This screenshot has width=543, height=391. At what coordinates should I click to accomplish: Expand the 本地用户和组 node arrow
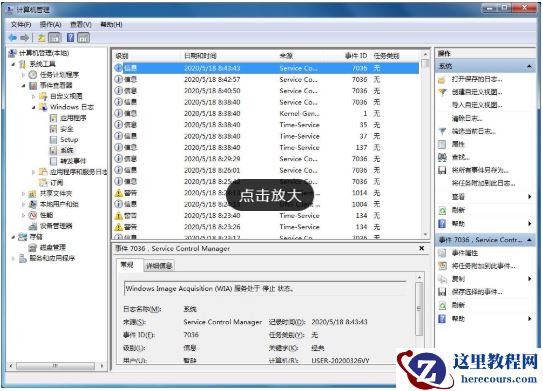(x=23, y=204)
